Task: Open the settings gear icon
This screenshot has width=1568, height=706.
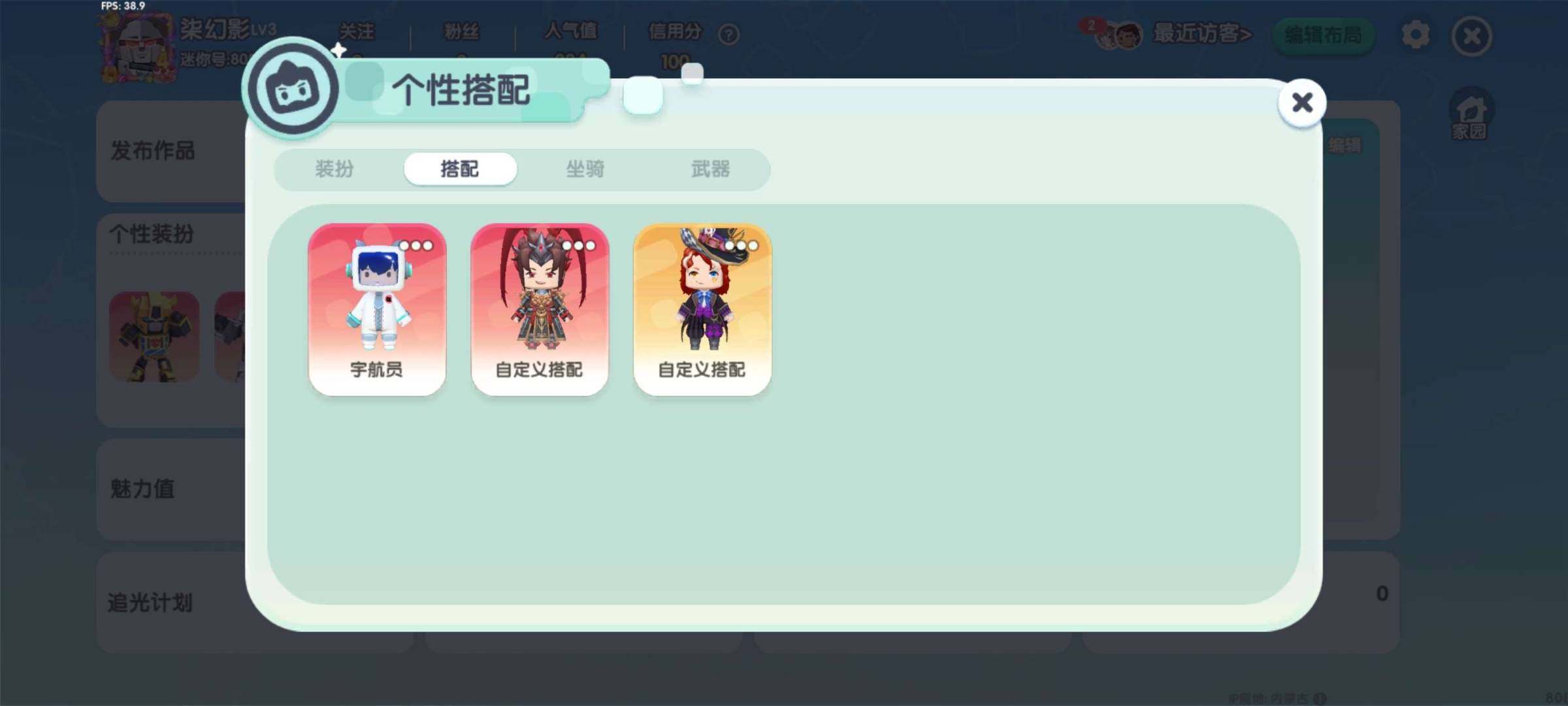Action: 1415,34
